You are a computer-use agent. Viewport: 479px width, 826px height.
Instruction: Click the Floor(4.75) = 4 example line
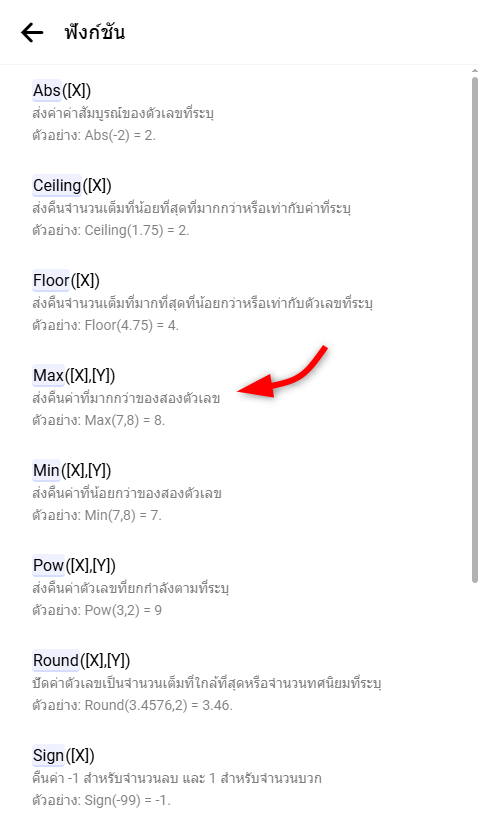coord(105,325)
